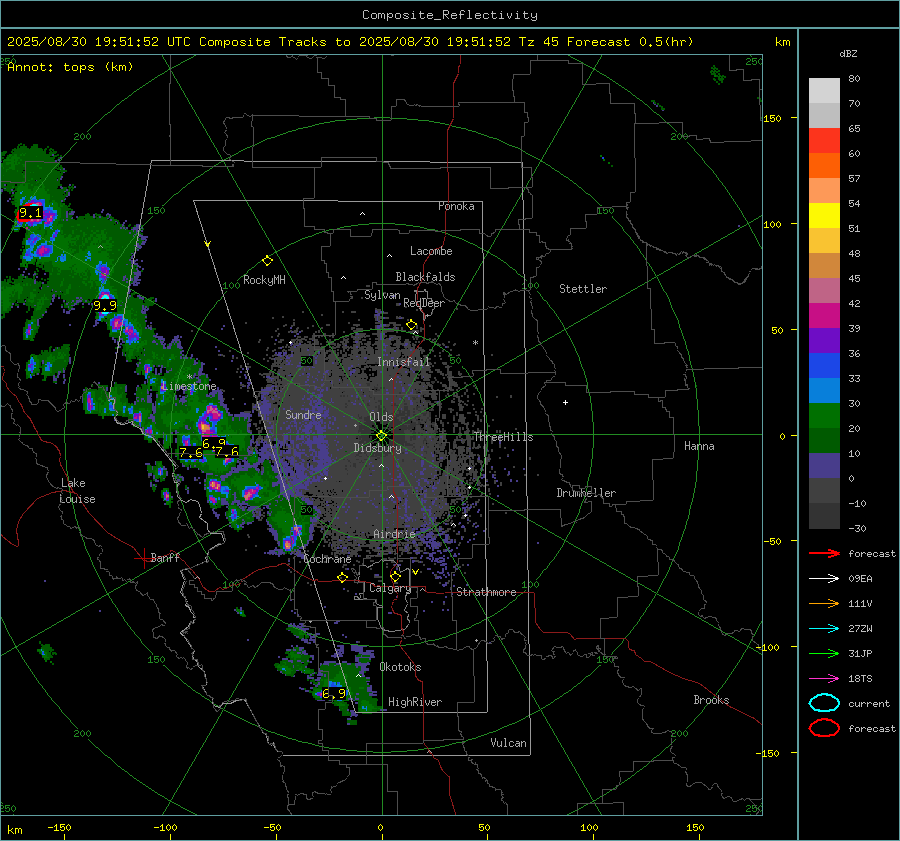Select the orange 111V arrow legend icon
900x841 pixels.
pos(824,603)
